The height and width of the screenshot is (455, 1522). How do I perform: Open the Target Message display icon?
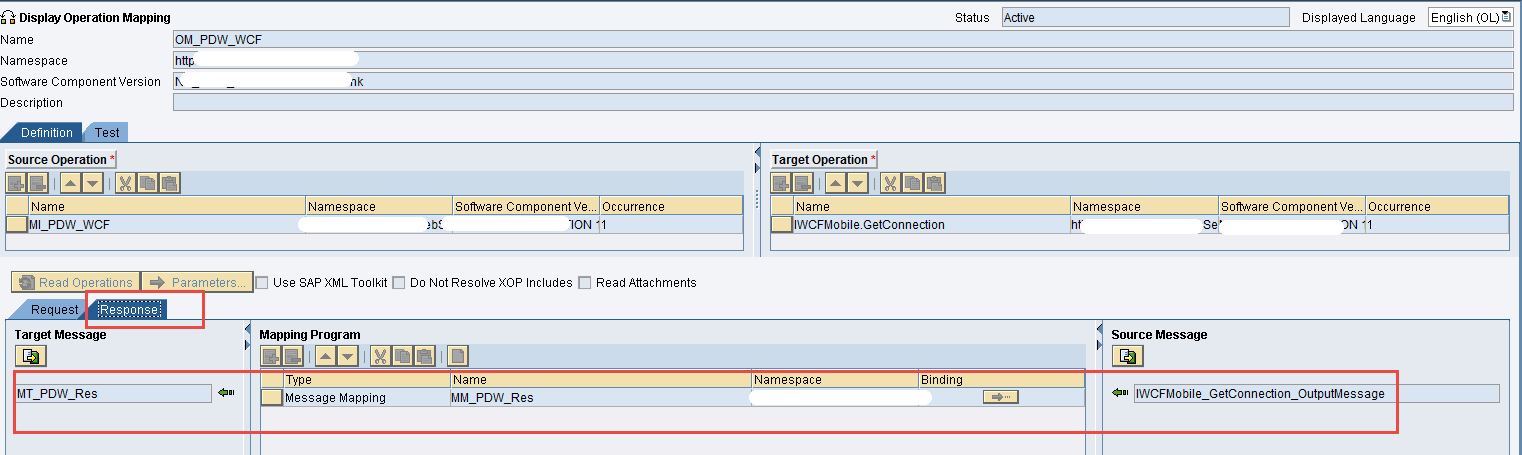click(x=31, y=356)
